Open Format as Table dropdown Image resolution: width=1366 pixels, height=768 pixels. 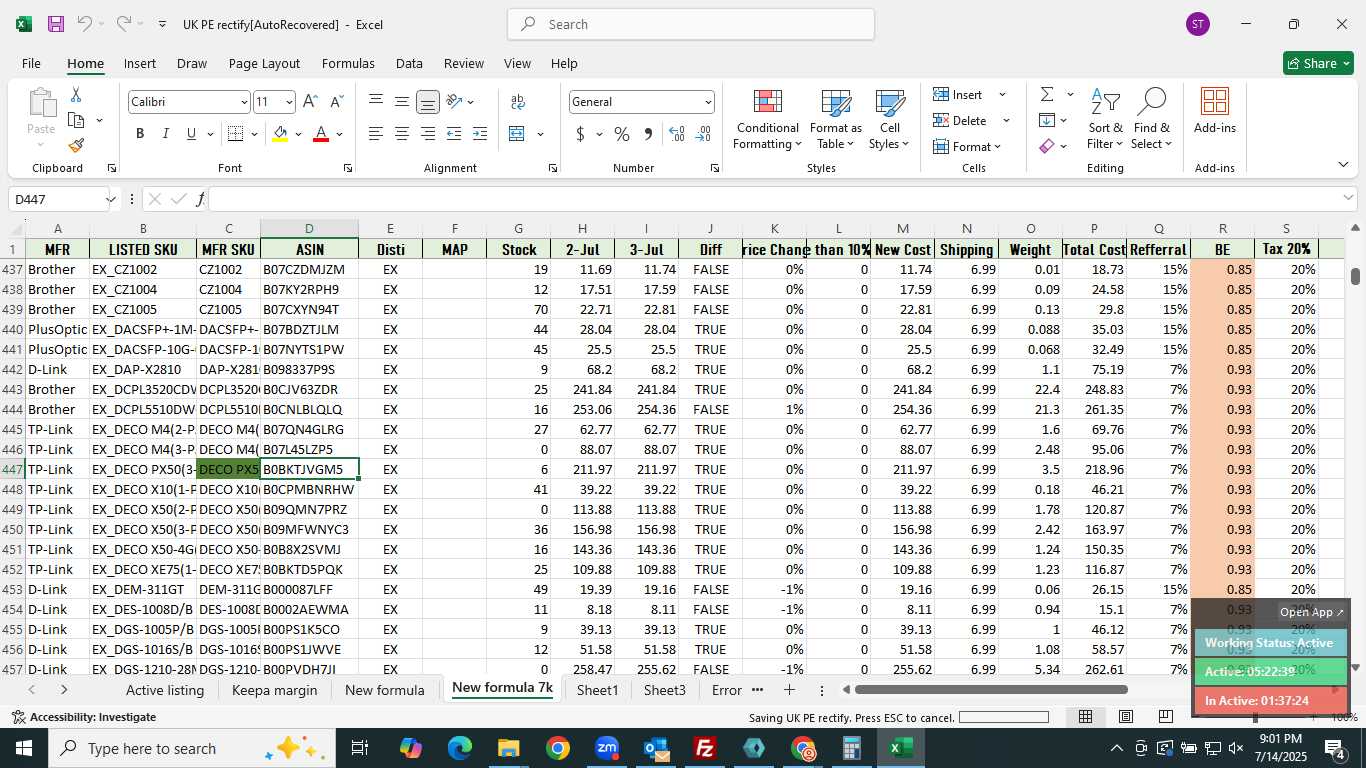pos(836,120)
